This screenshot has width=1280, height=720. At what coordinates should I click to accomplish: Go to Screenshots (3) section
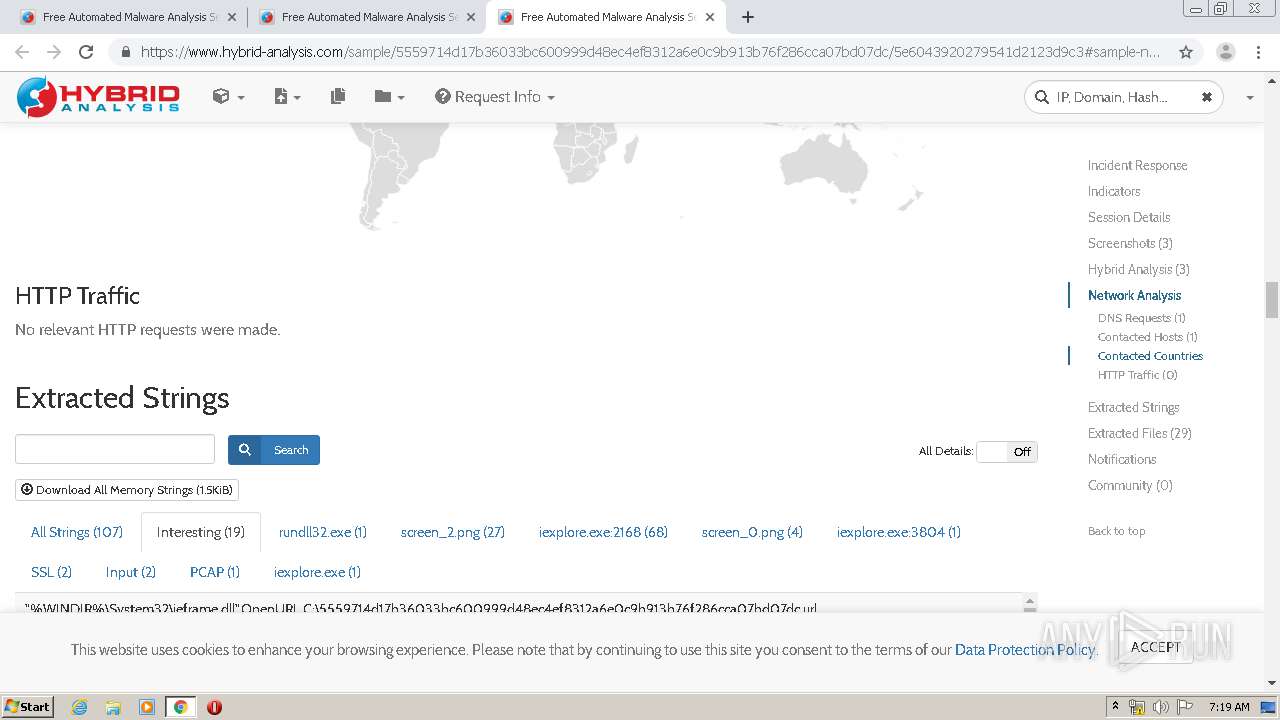[x=1130, y=243]
